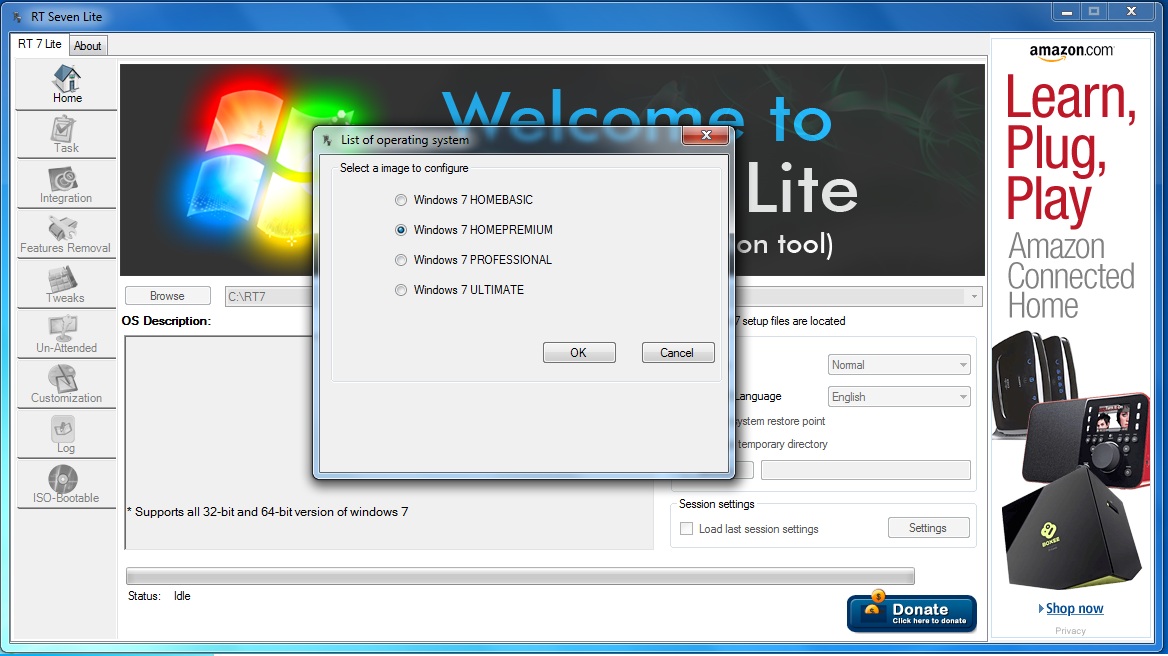The image size is (1168, 656).
Task: Expand the path dropdown arrow beside Browse
Action: tap(974, 296)
